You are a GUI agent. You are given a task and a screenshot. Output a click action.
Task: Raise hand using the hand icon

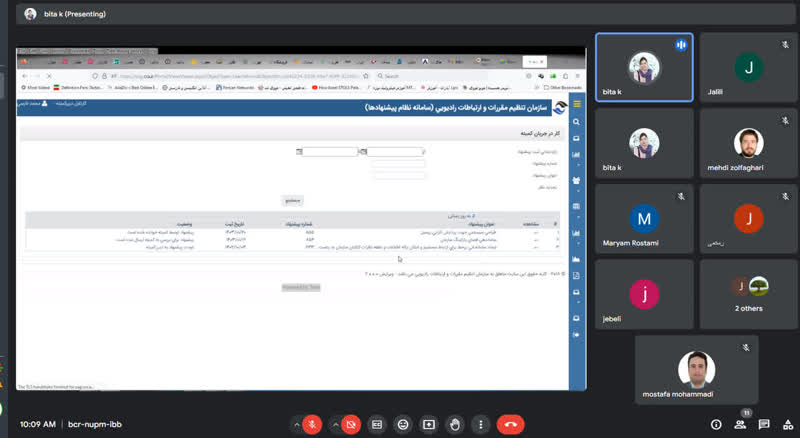click(x=455, y=424)
